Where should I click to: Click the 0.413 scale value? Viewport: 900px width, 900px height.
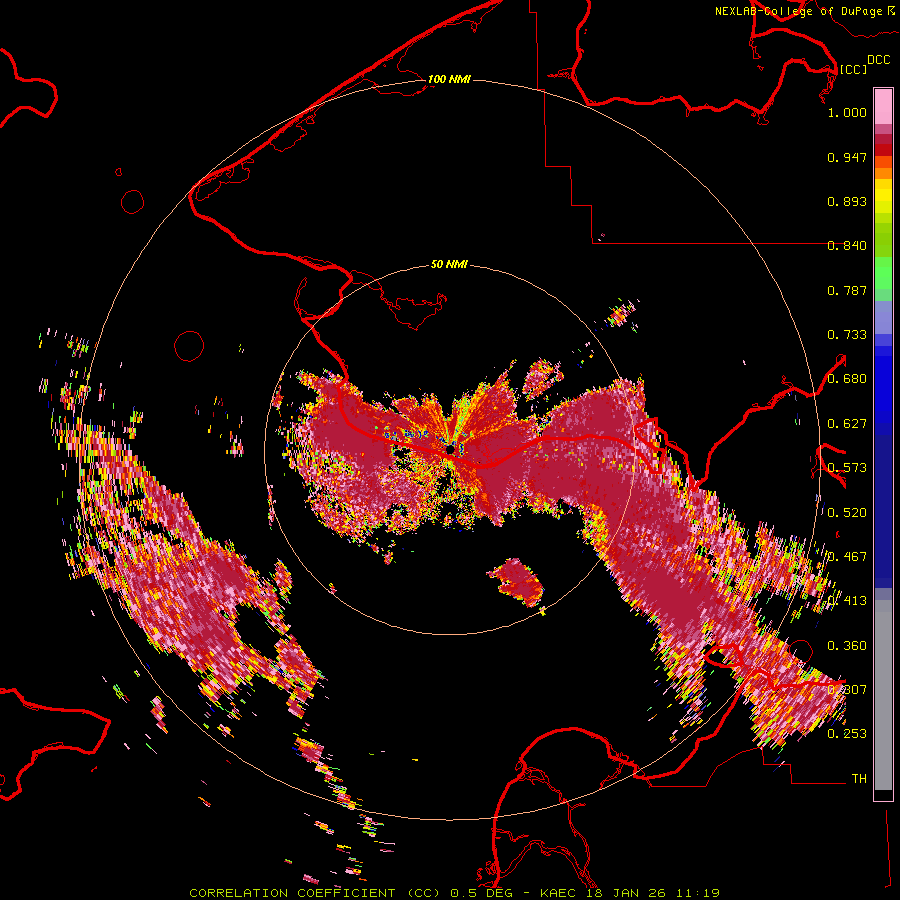click(847, 601)
